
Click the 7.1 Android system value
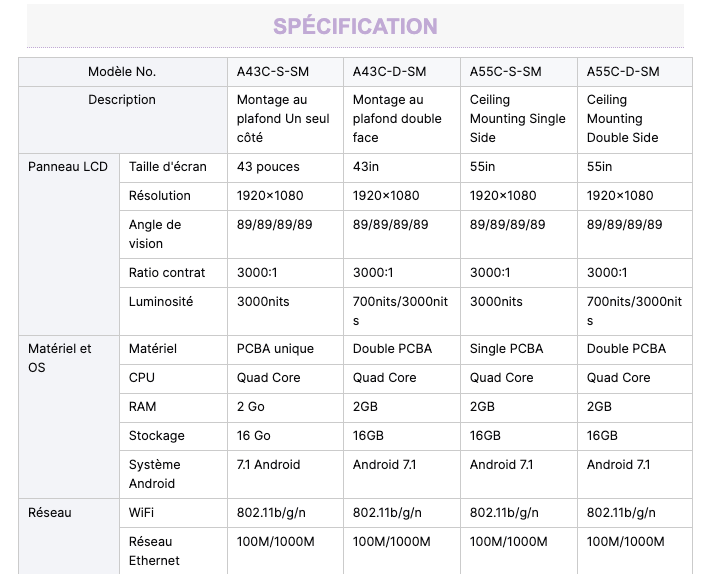pyautogui.click(x=268, y=465)
